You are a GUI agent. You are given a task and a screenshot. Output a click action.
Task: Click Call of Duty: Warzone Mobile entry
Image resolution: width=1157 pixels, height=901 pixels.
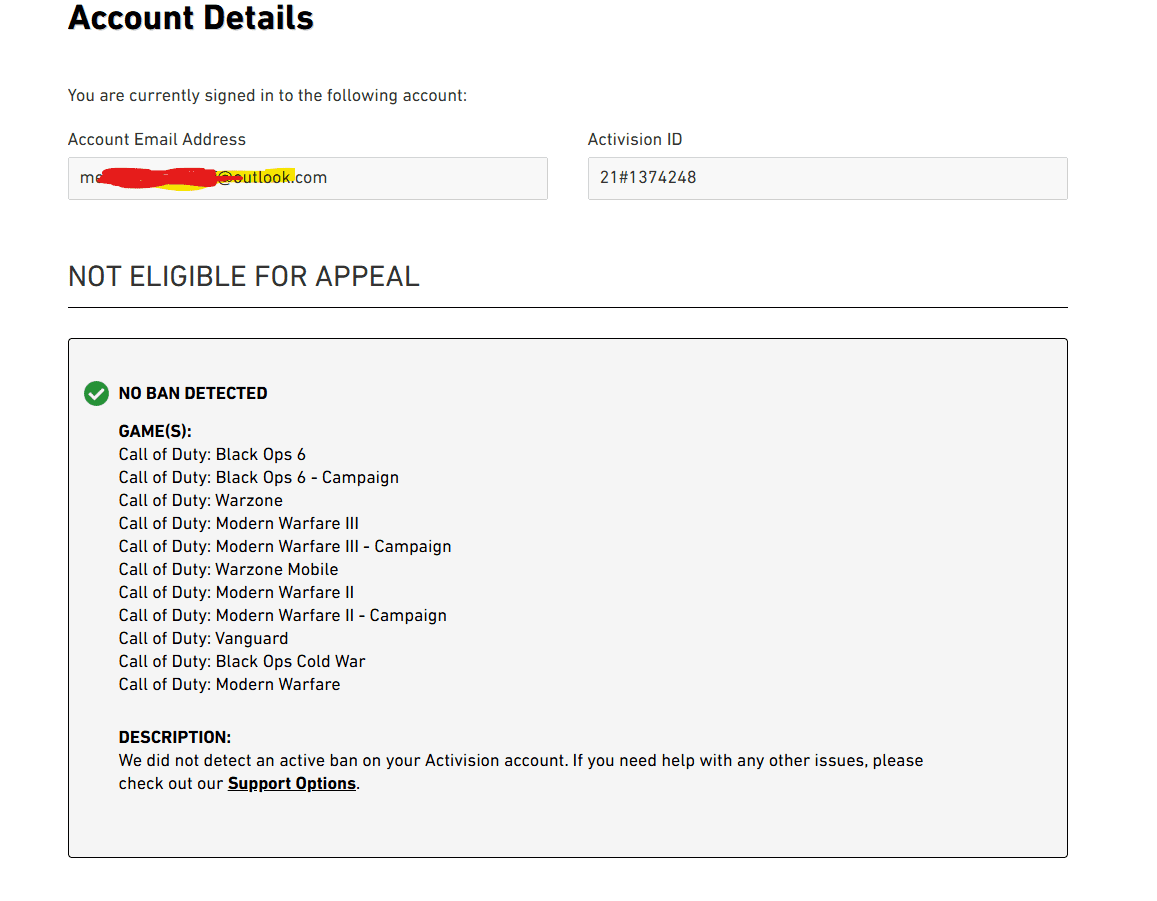point(228,569)
